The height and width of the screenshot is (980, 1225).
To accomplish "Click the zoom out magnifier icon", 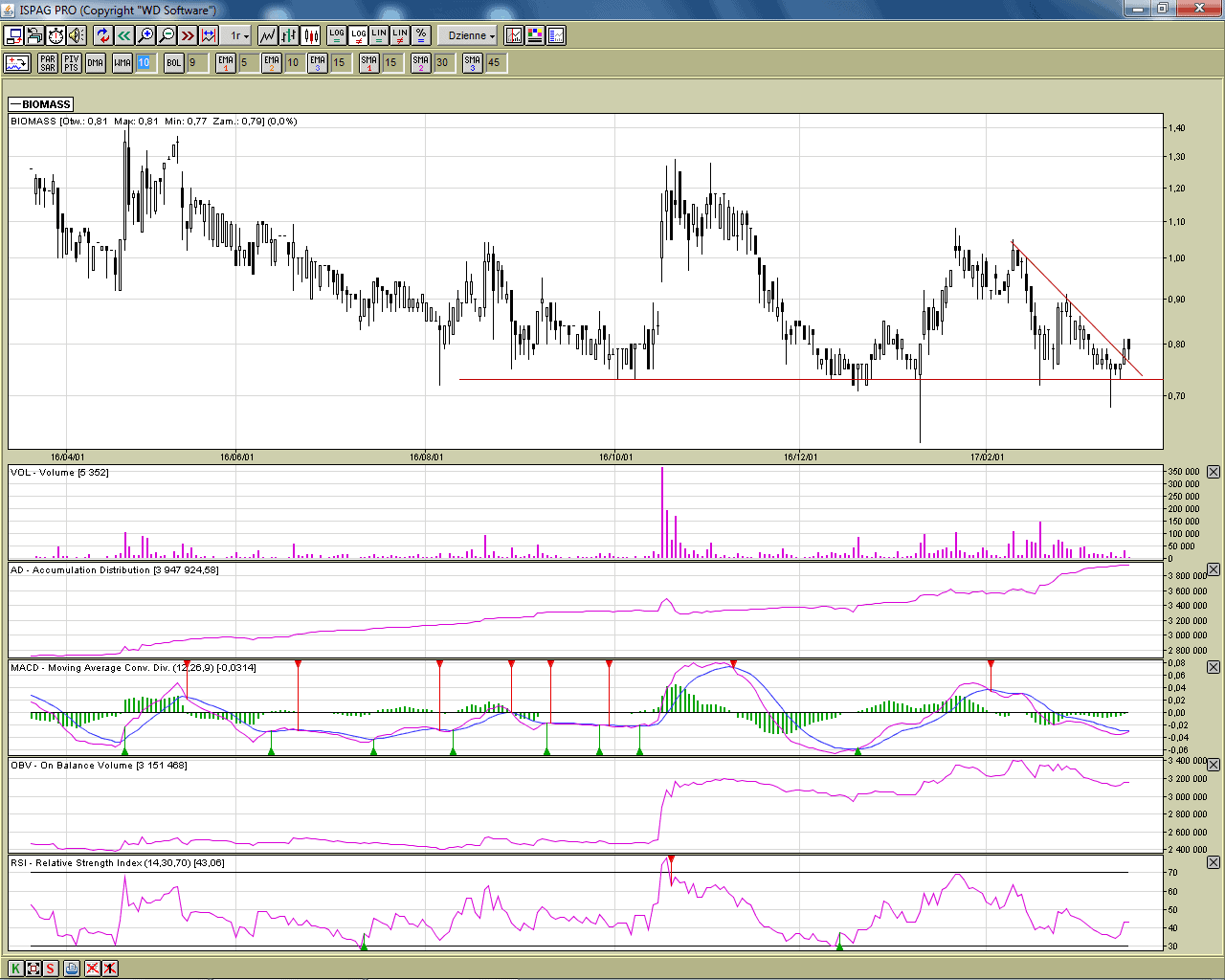I will 167,35.
